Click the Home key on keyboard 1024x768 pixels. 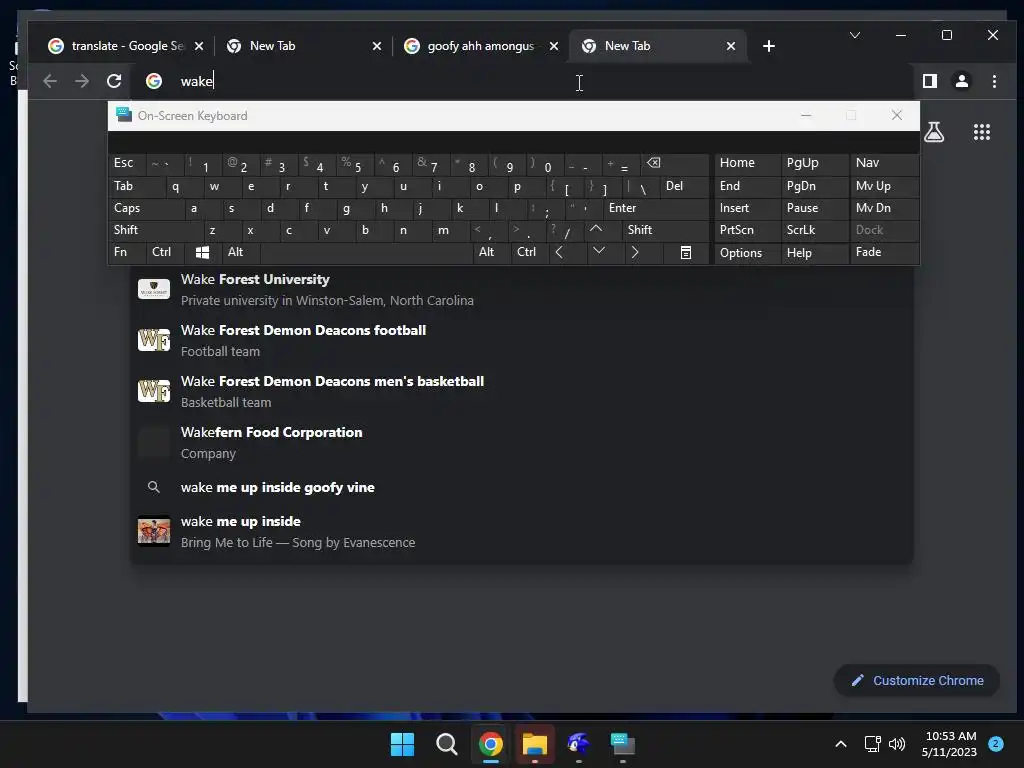(x=747, y=163)
